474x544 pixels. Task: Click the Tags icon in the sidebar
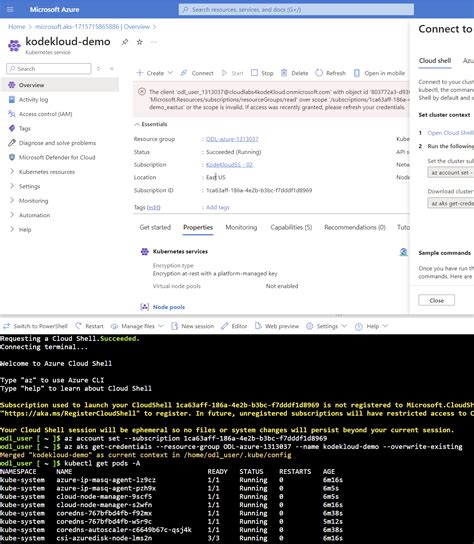pos(12,128)
